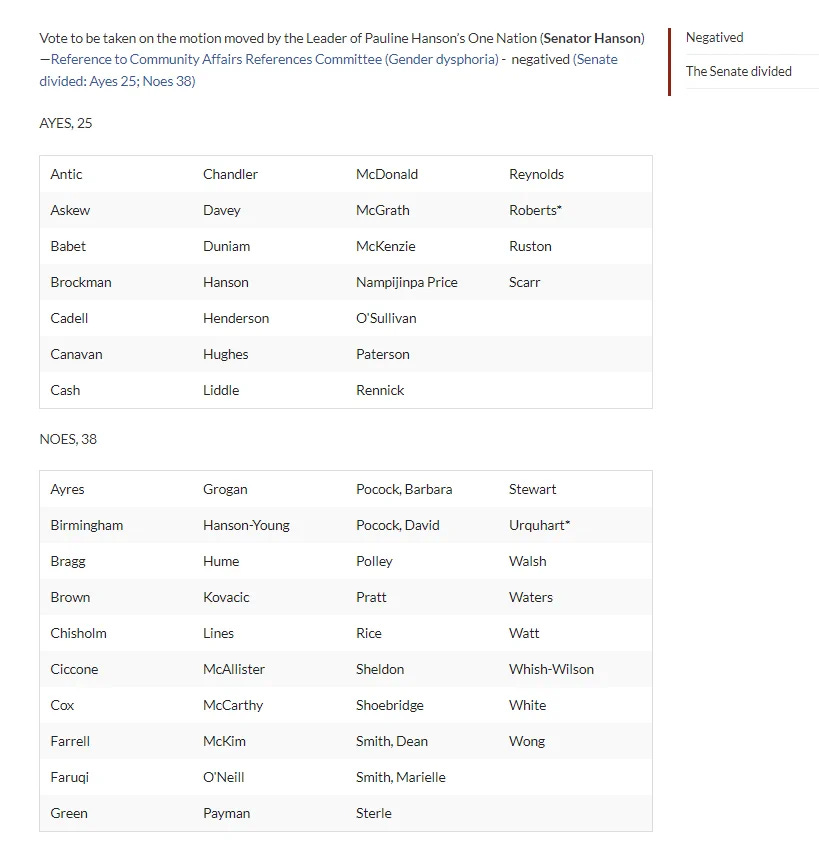This screenshot has height=847, width=819.
Task: Click the 'NOES, 38' heading
Action: click(x=68, y=439)
